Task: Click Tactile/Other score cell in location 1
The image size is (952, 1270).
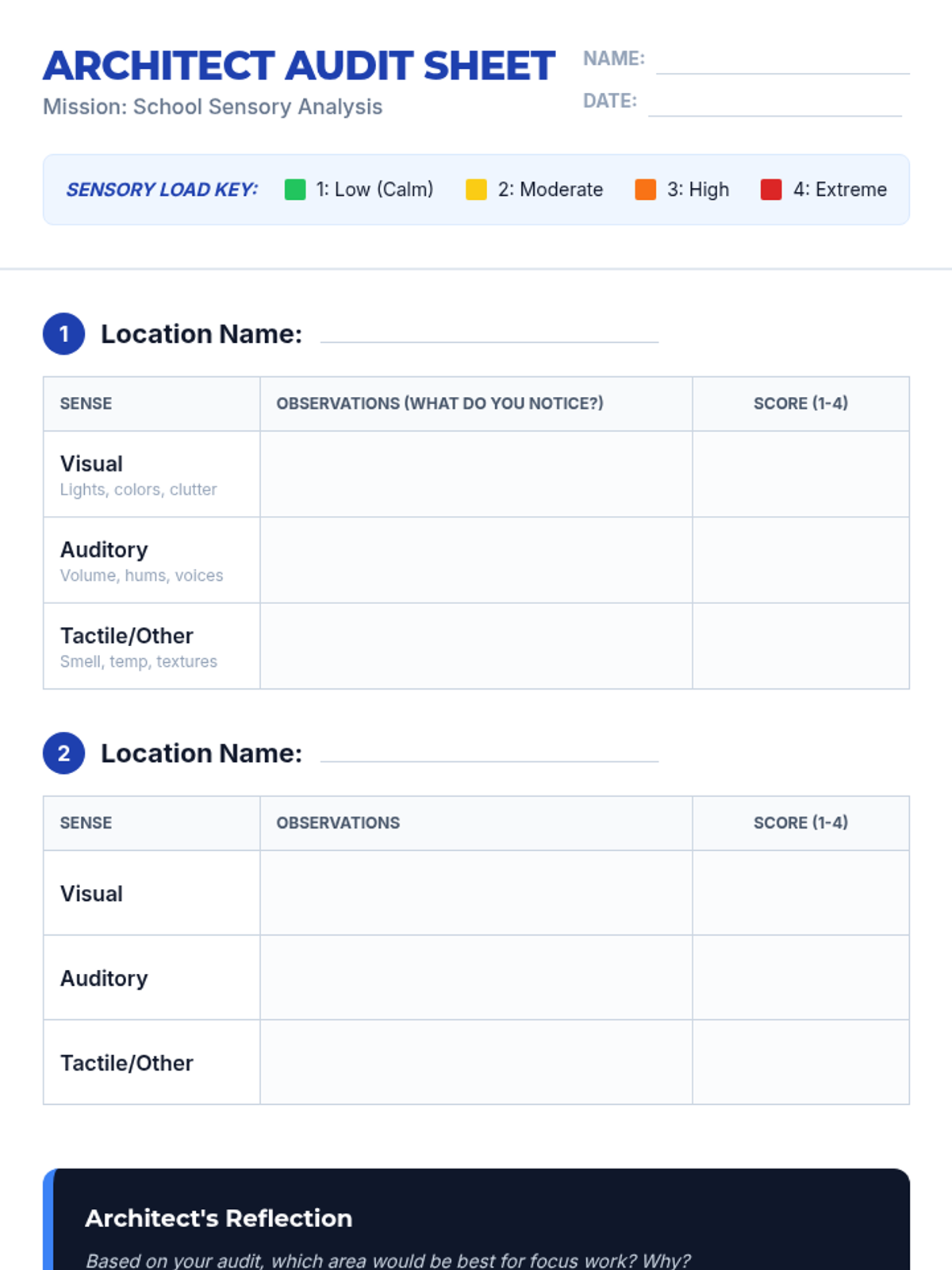Action: (800, 646)
